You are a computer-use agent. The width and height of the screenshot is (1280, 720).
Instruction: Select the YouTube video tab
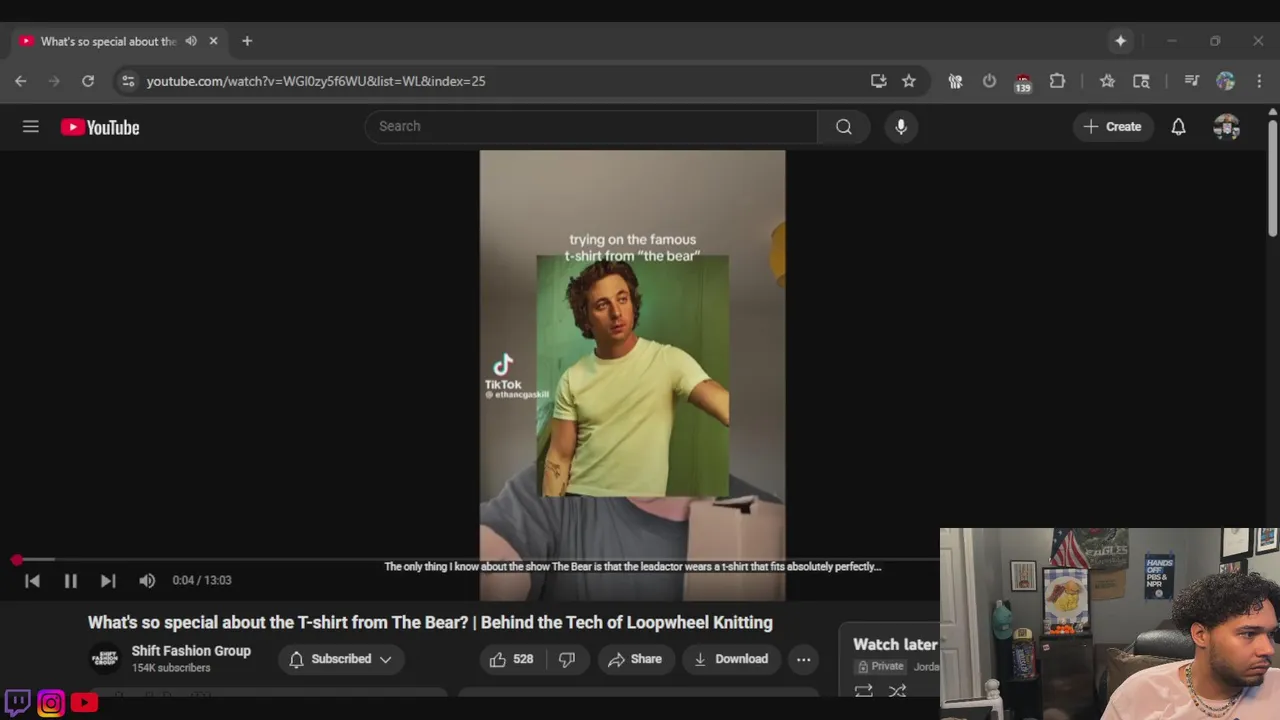pos(108,41)
